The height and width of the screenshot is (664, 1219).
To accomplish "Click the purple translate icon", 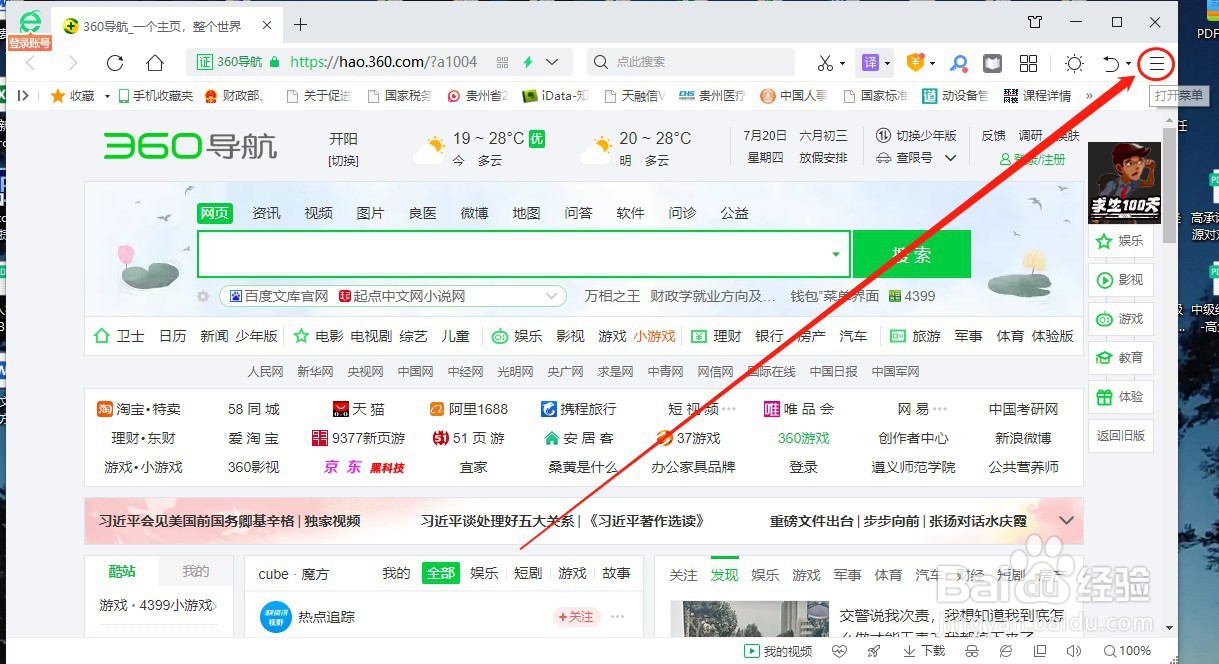I will click(x=870, y=63).
